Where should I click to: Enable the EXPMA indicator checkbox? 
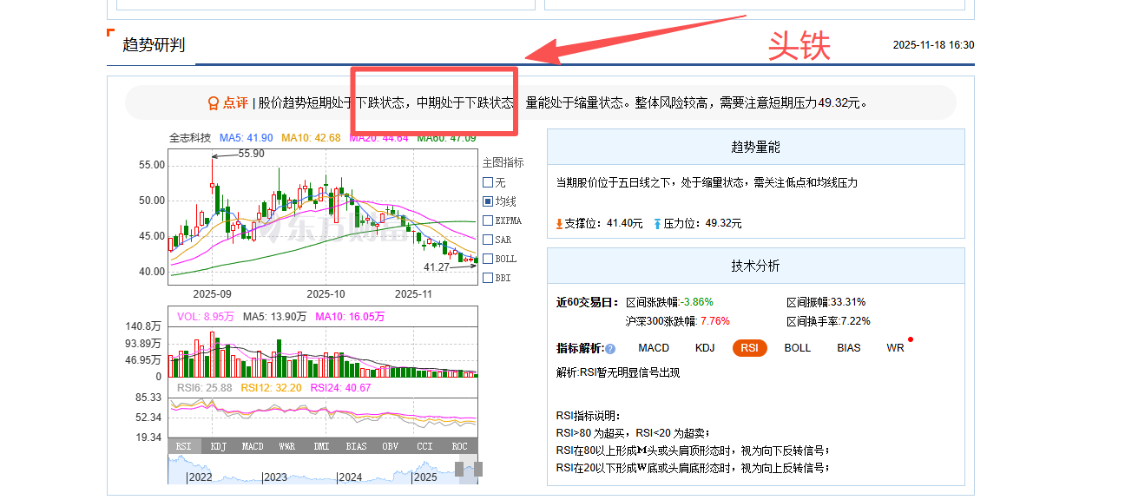click(488, 220)
